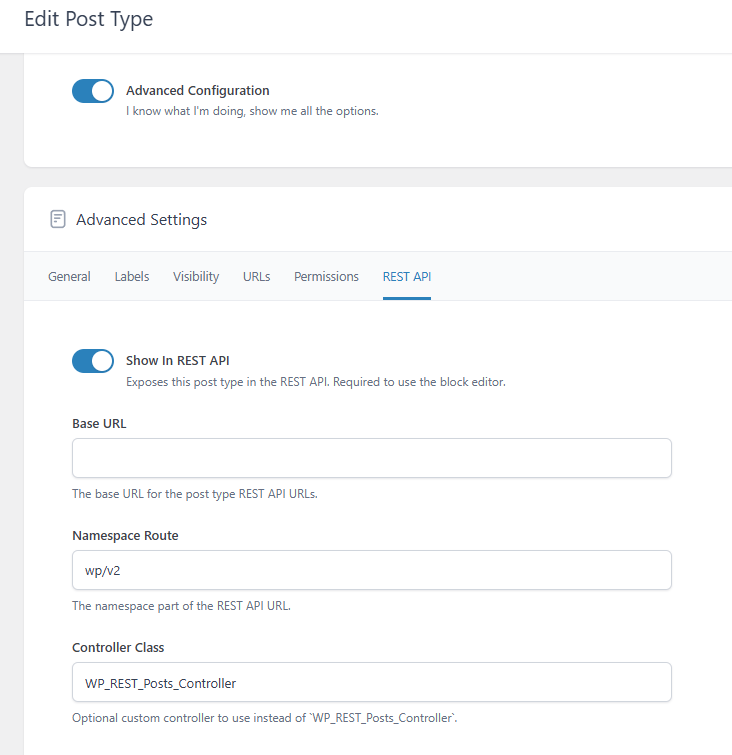This screenshot has height=755, width=732.
Task: Click the Namespace Route field label
Action: pos(125,535)
